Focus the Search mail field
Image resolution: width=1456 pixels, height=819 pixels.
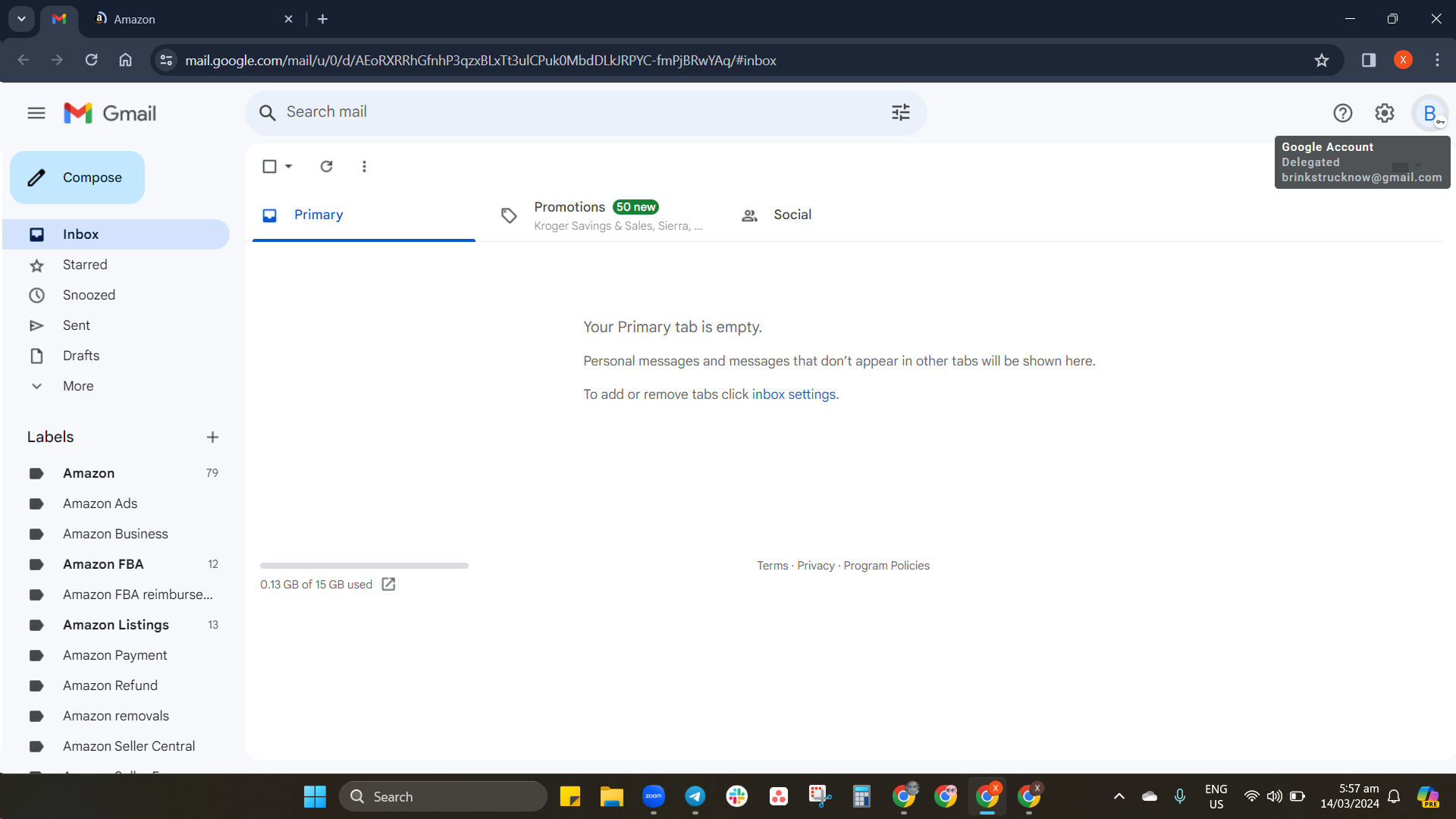pos(585,113)
